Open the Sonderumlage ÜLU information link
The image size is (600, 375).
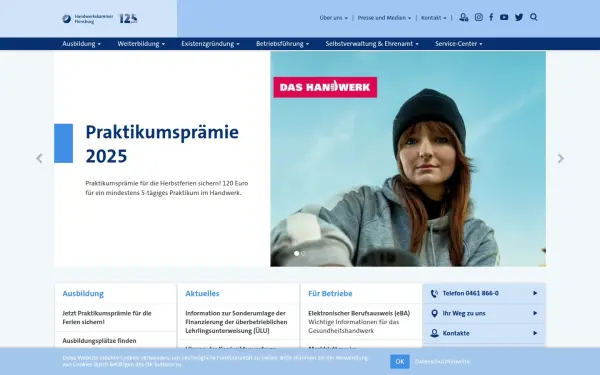tap(236, 322)
